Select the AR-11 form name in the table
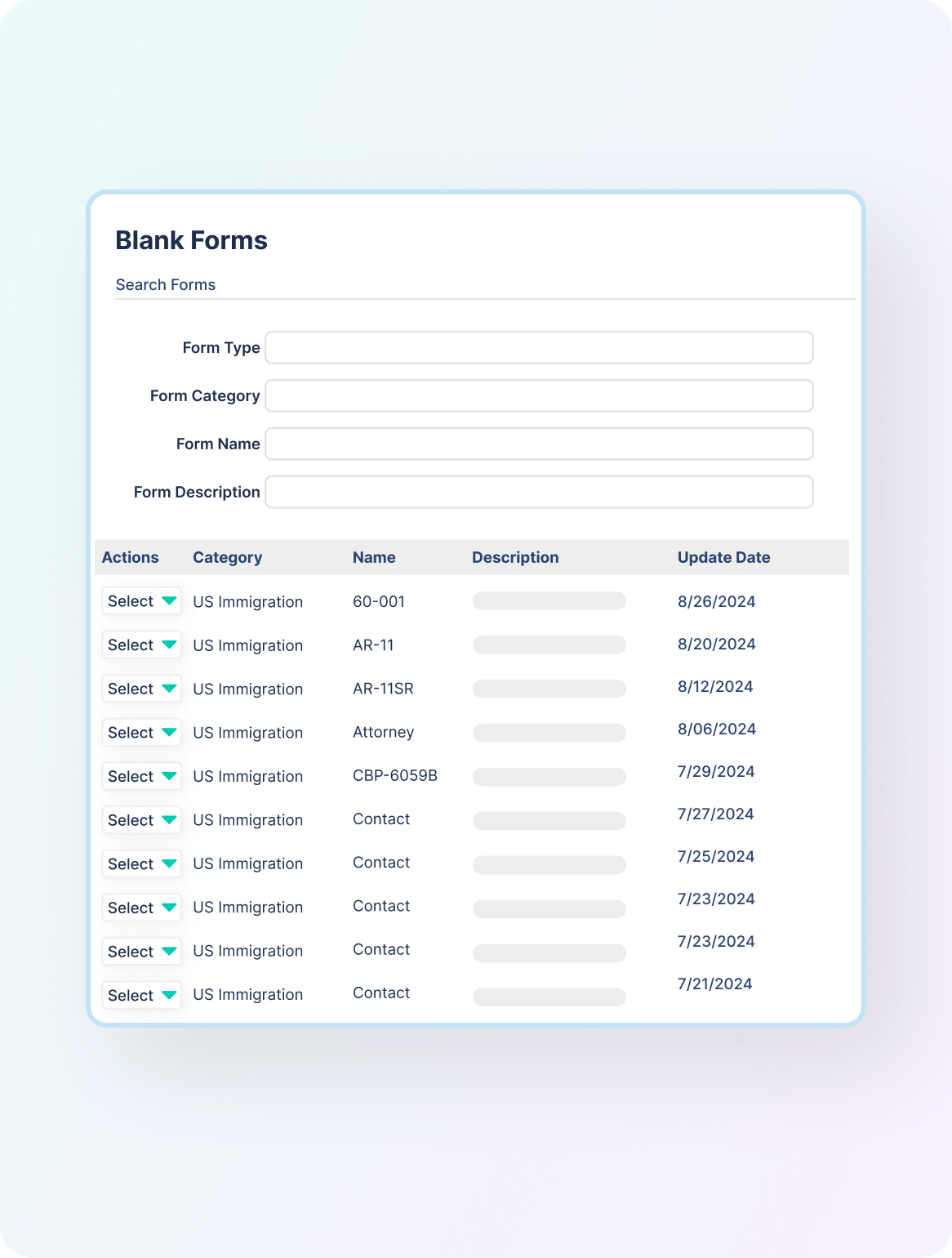Image resolution: width=952 pixels, height=1258 pixels. tap(372, 645)
